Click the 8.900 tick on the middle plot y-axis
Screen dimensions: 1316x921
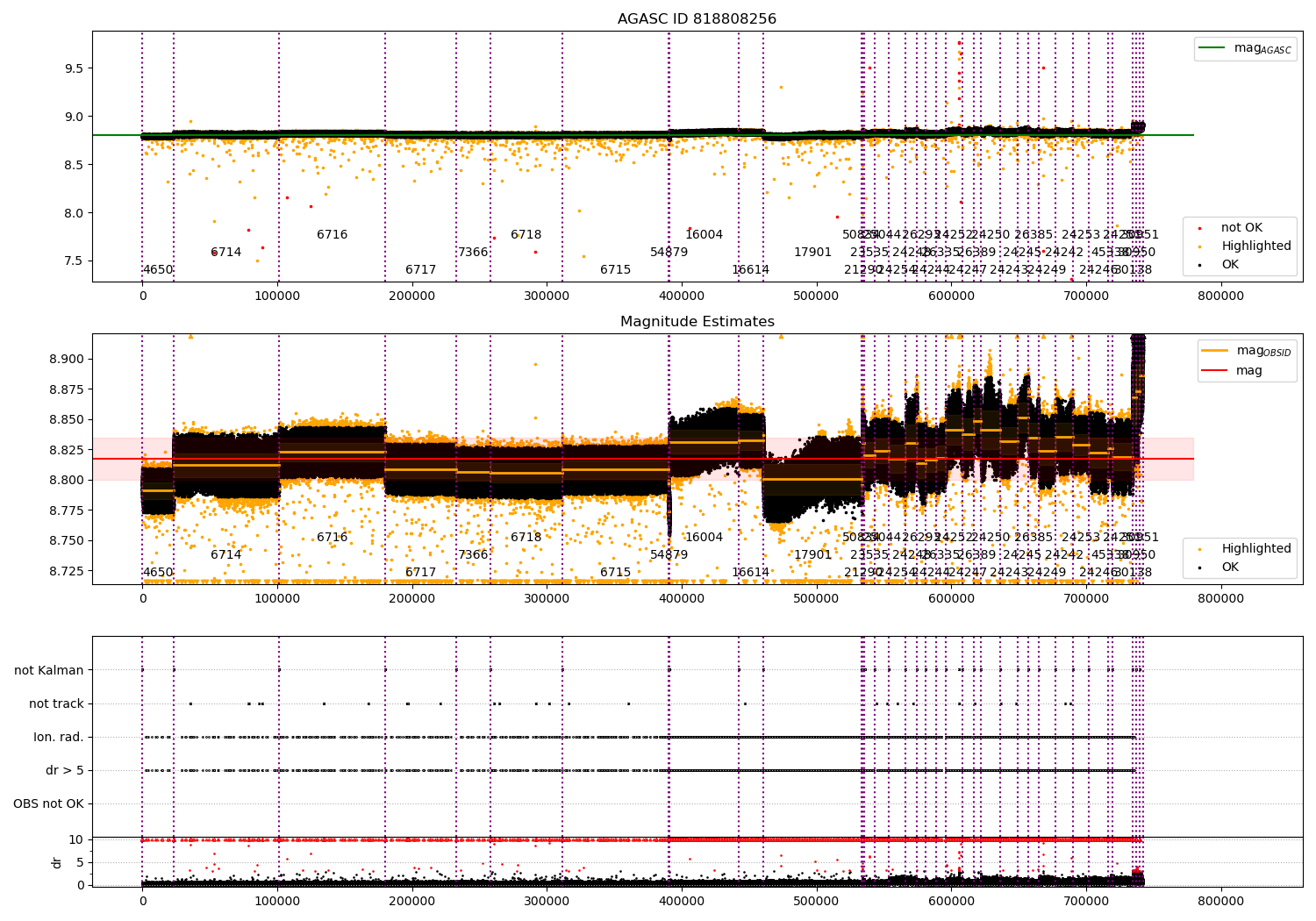coord(67,359)
